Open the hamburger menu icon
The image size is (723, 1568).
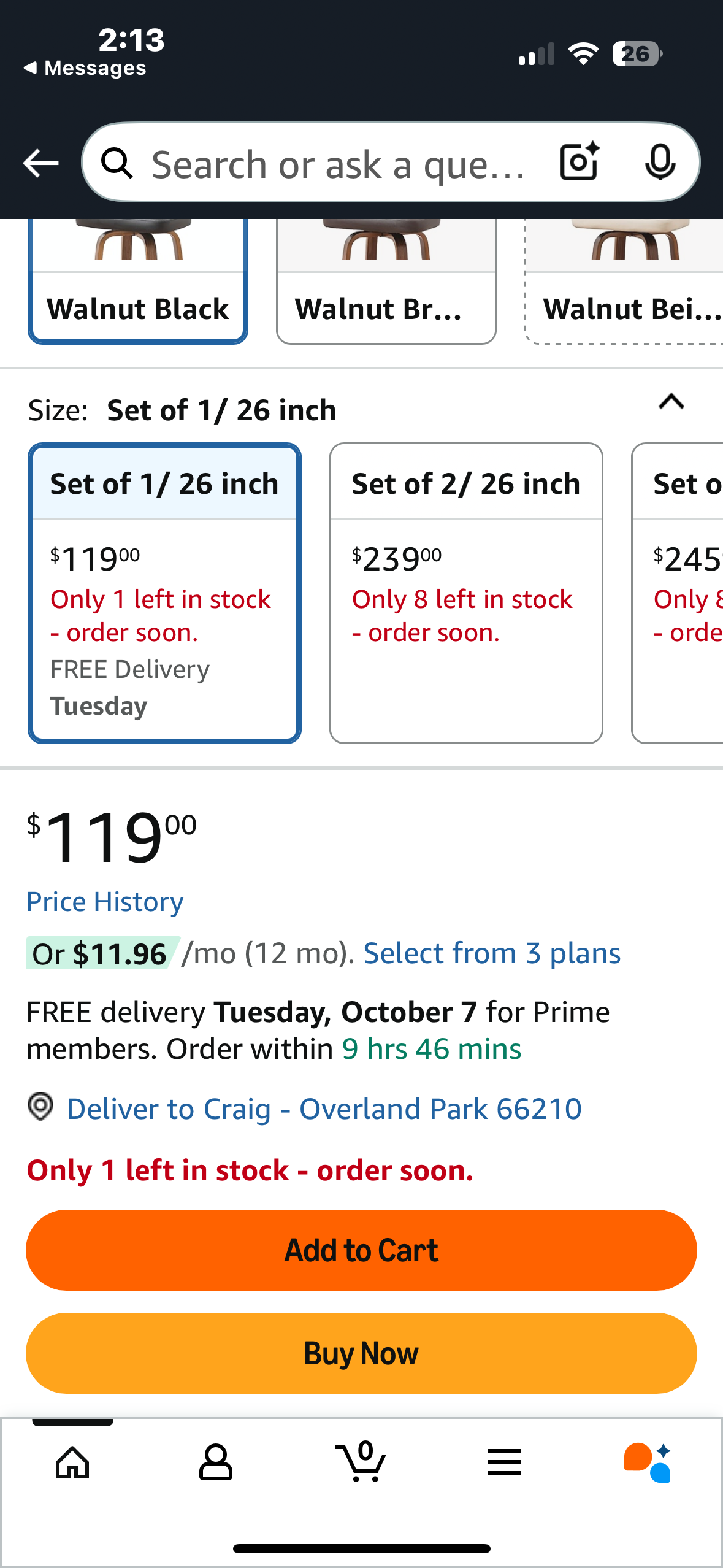coord(505,1462)
